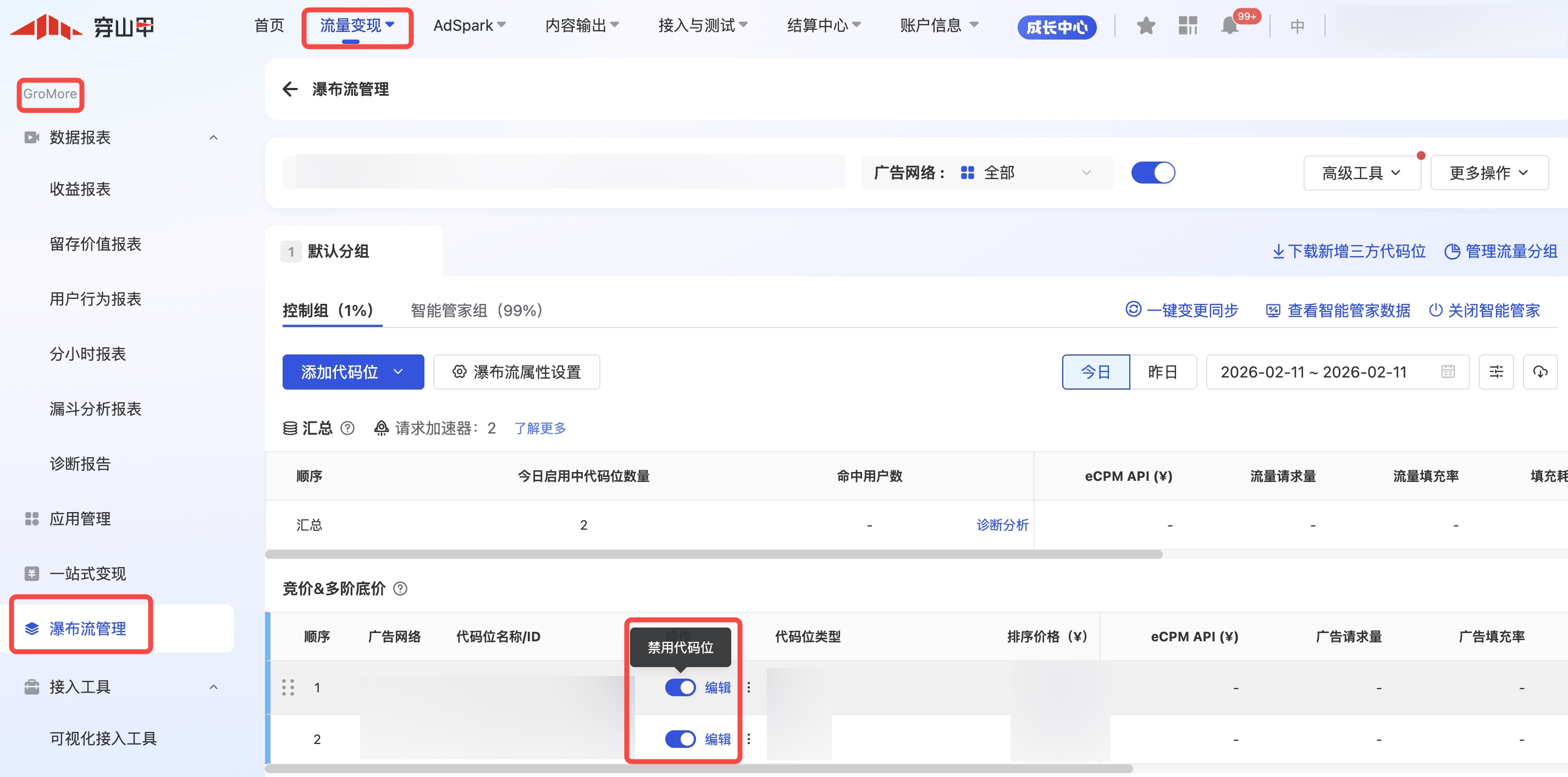Click the back arrow beside 瀑布流管理
This screenshot has height=777, width=1568.
290,90
